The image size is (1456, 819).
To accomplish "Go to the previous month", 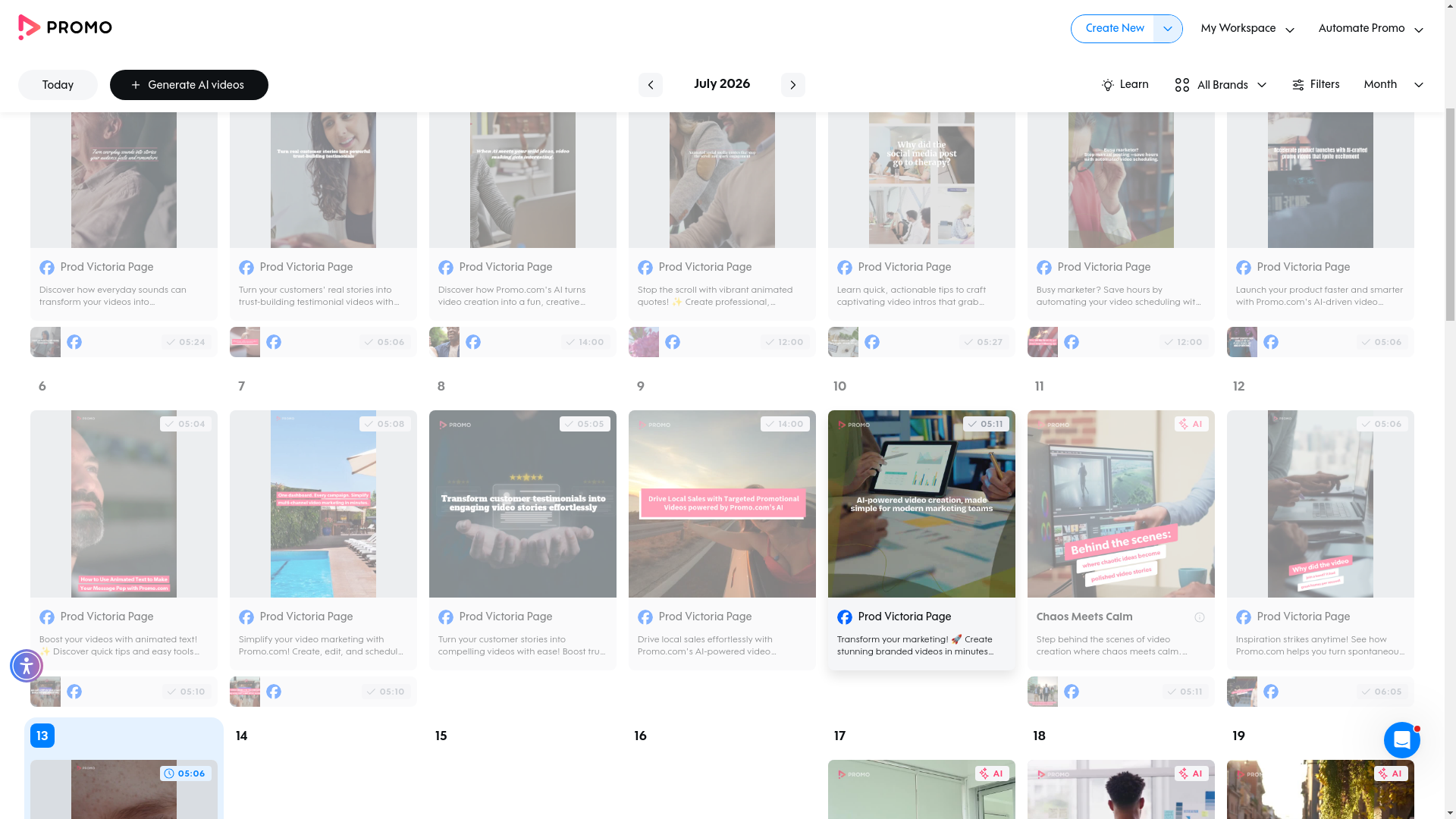I will coord(651,85).
